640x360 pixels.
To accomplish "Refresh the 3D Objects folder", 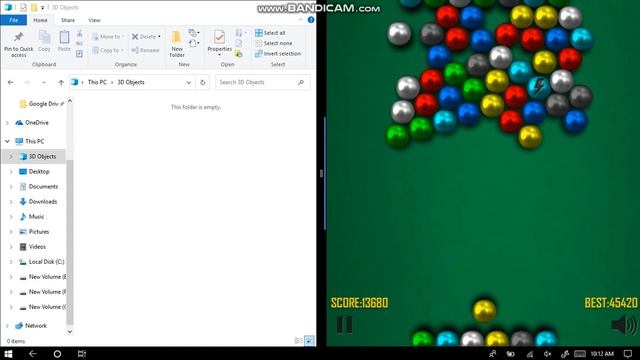I will pos(202,82).
